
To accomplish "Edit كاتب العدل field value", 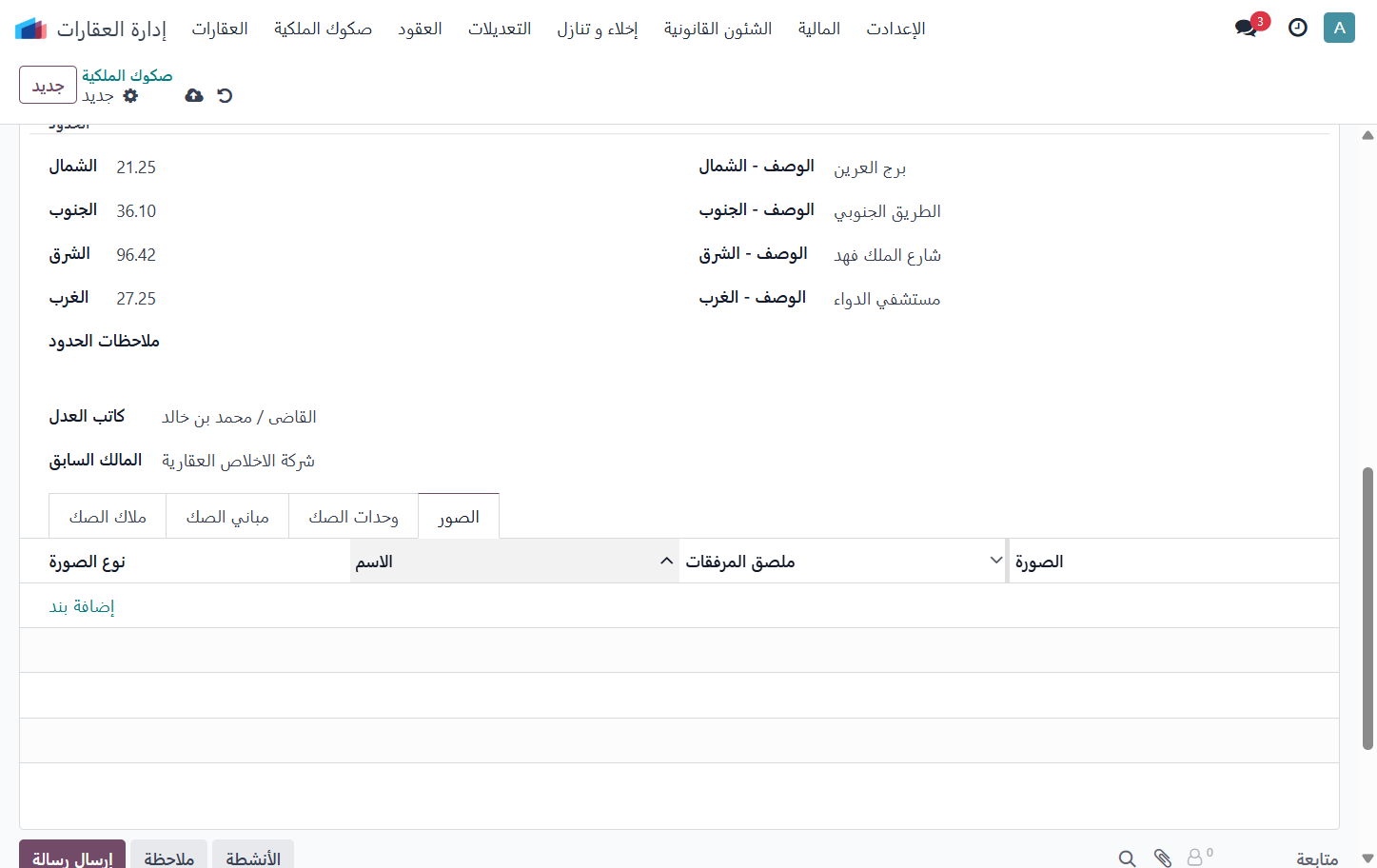I will [x=239, y=417].
